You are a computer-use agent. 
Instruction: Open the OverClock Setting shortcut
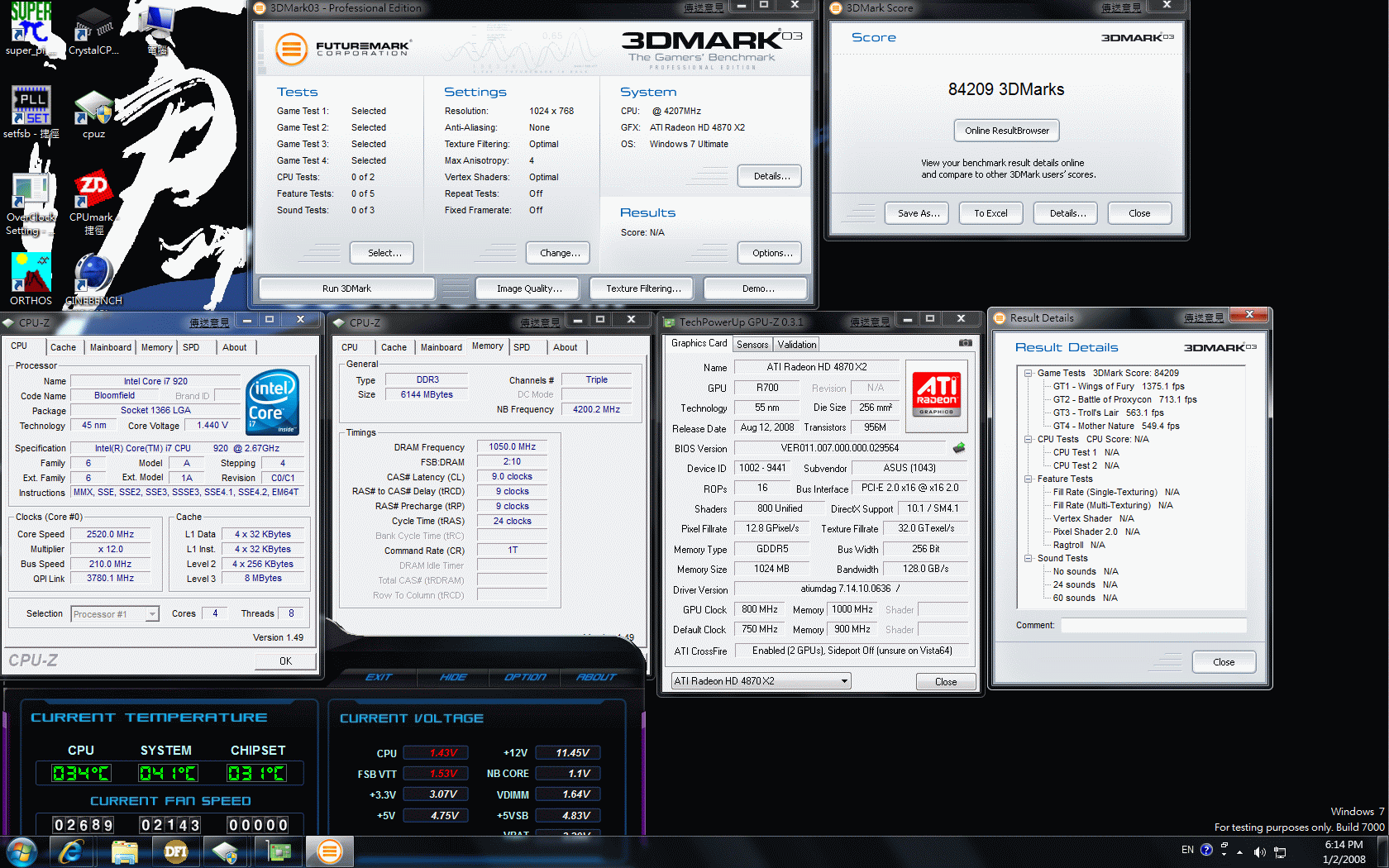pos(31,204)
